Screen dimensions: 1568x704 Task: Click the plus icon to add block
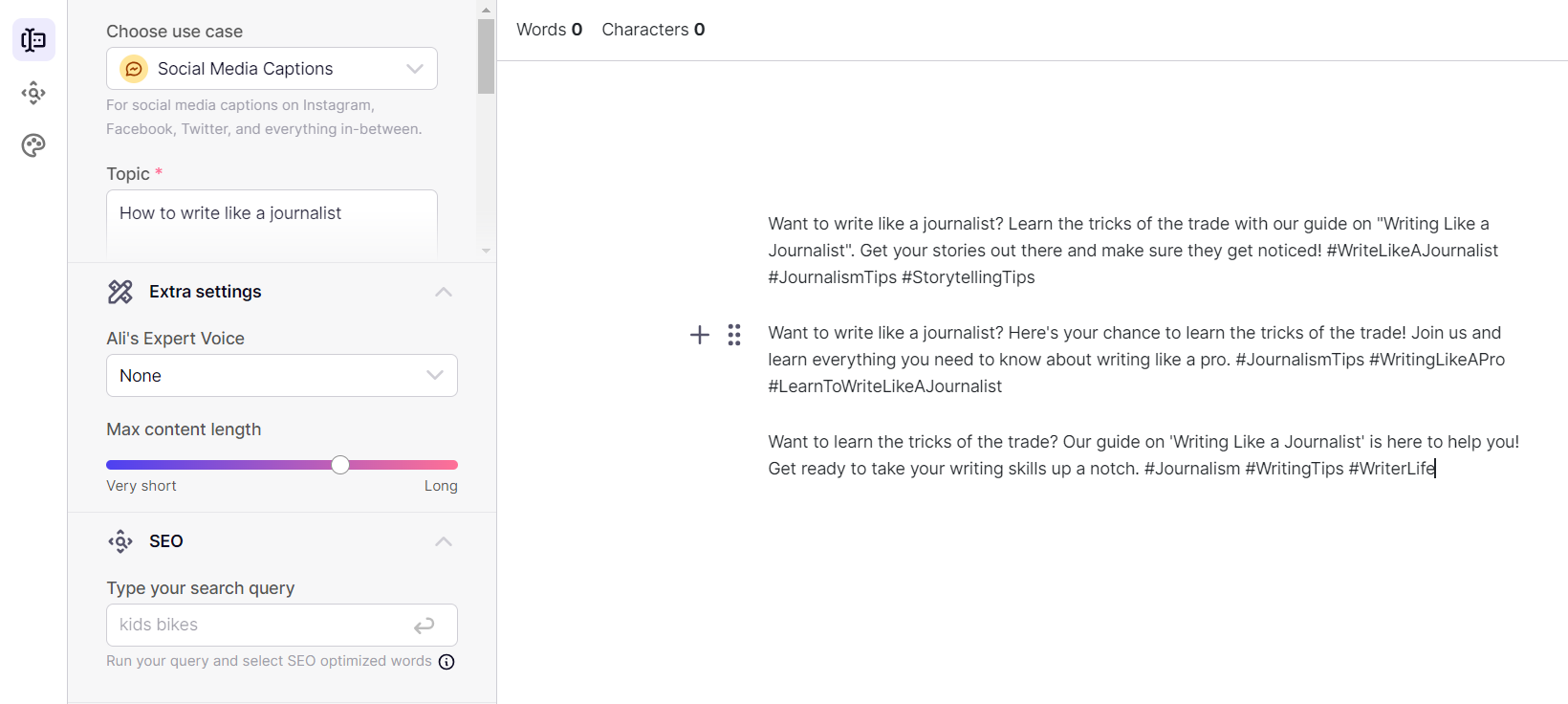700,335
